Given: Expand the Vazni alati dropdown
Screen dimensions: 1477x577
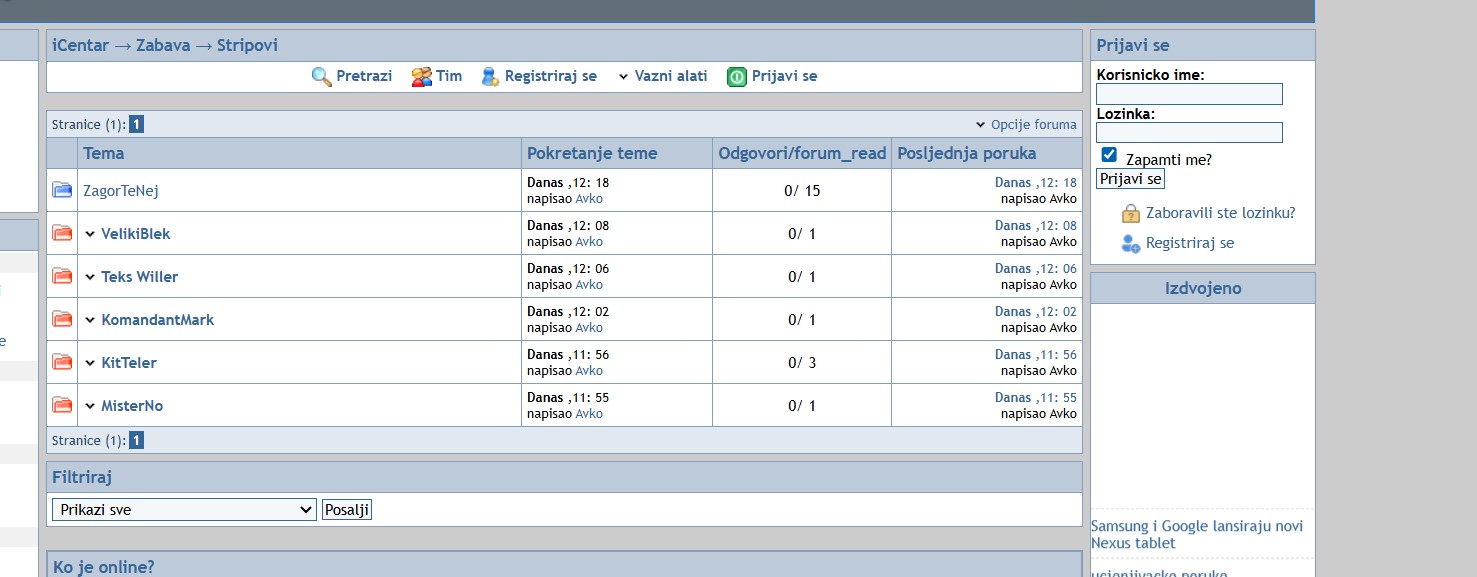Looking at the screenshot, I should coord(662,76).
